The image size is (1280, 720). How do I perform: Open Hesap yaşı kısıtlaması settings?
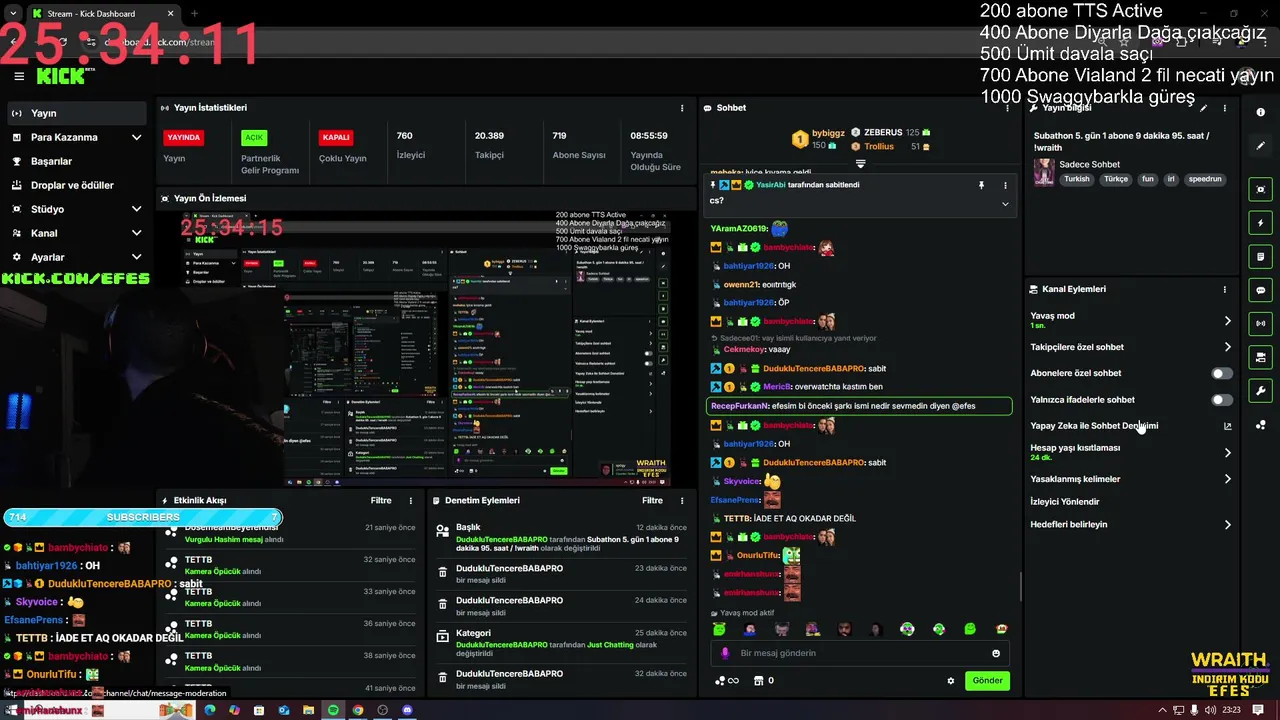pos(1131,452)
